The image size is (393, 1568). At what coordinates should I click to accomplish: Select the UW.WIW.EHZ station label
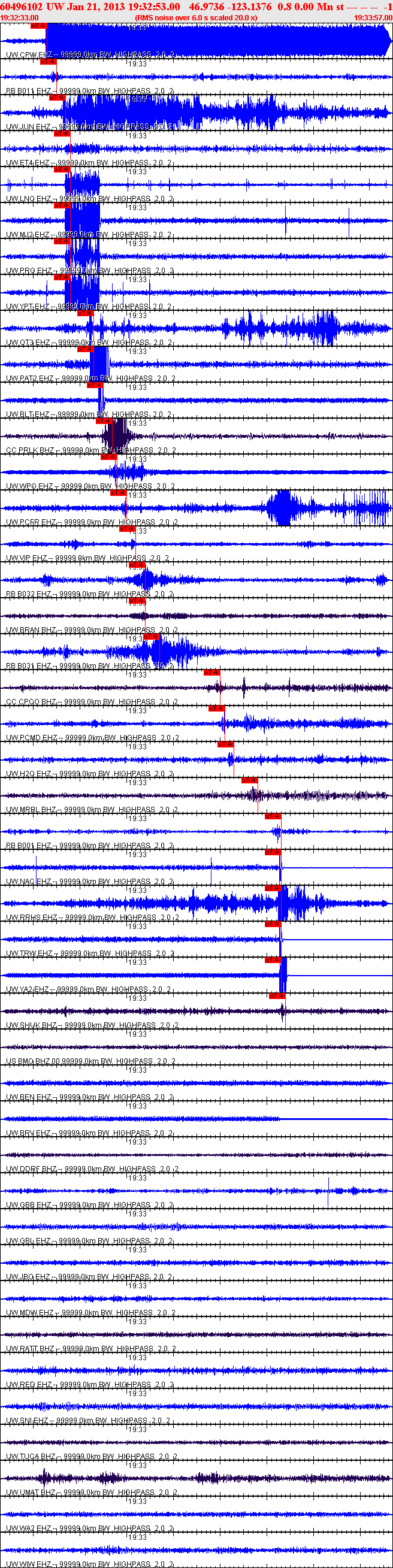29,1563
